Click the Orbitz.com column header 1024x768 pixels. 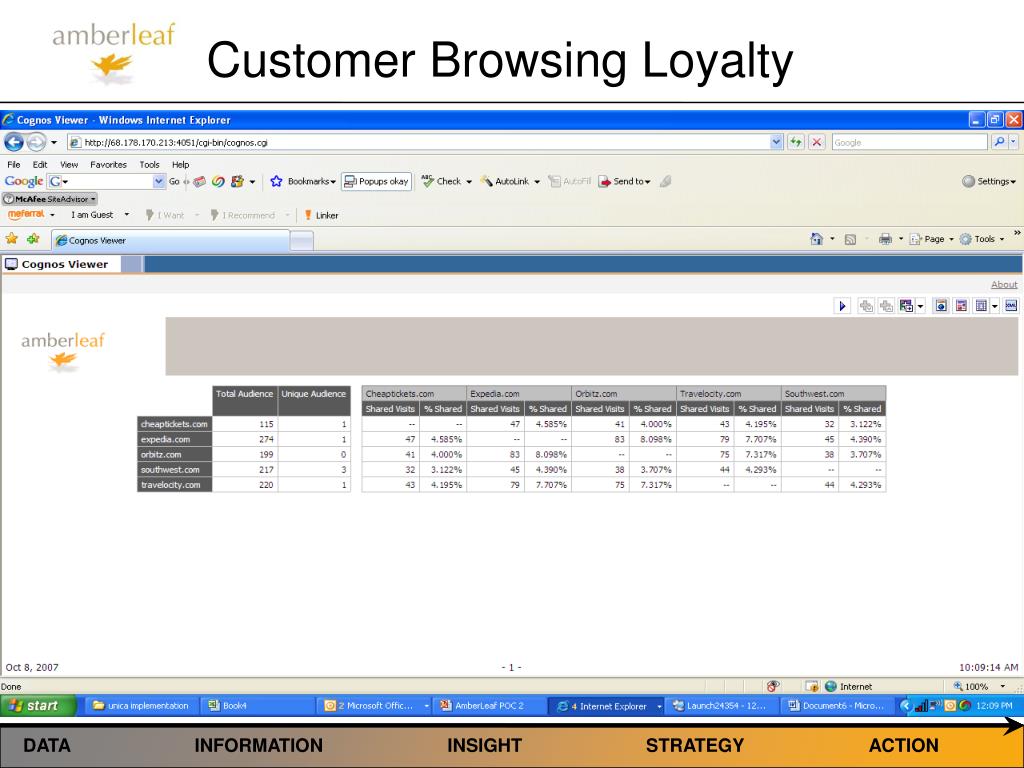tap(624, 393)
